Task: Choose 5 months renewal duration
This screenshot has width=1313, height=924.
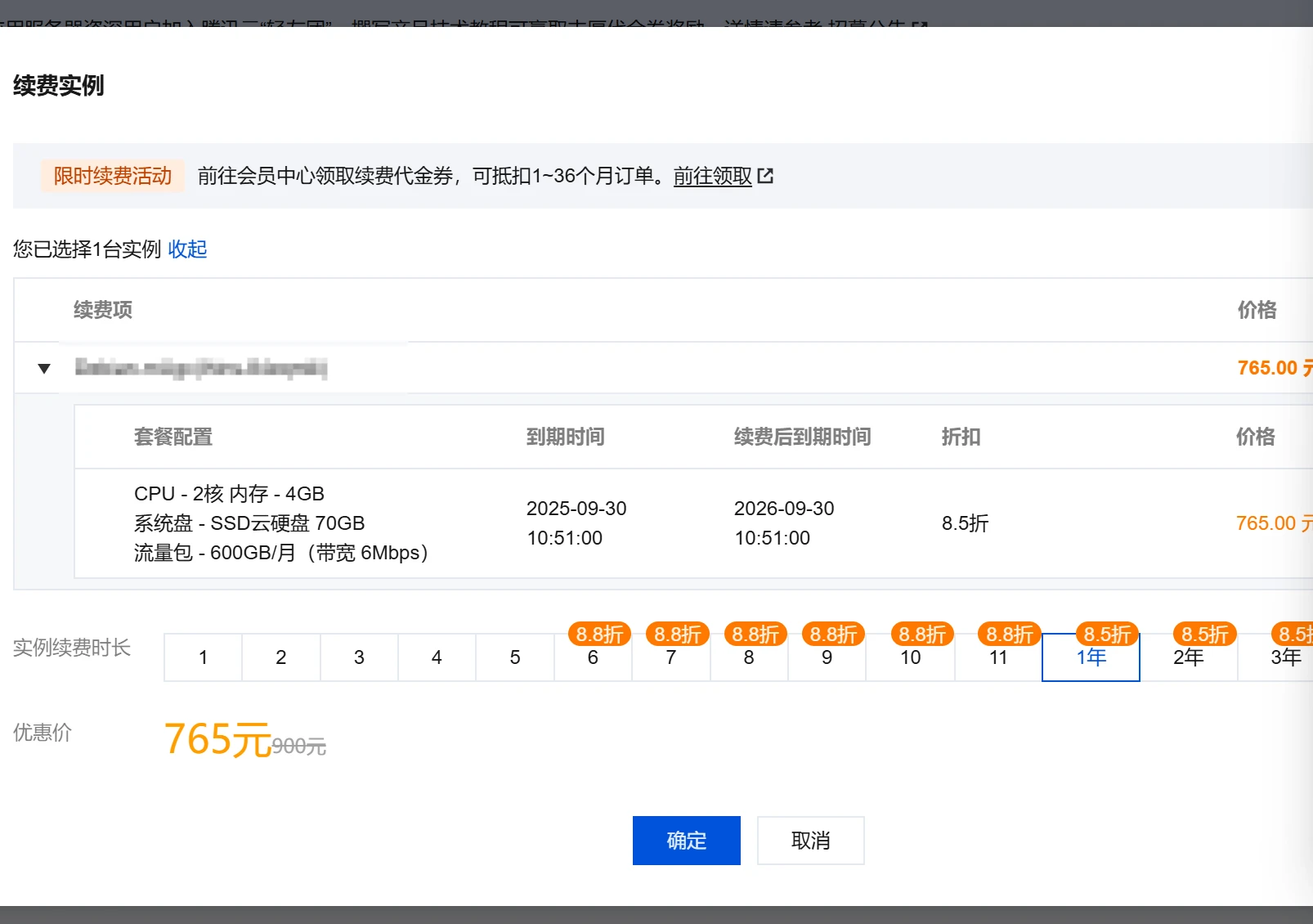Action: (x=515, y=657)
